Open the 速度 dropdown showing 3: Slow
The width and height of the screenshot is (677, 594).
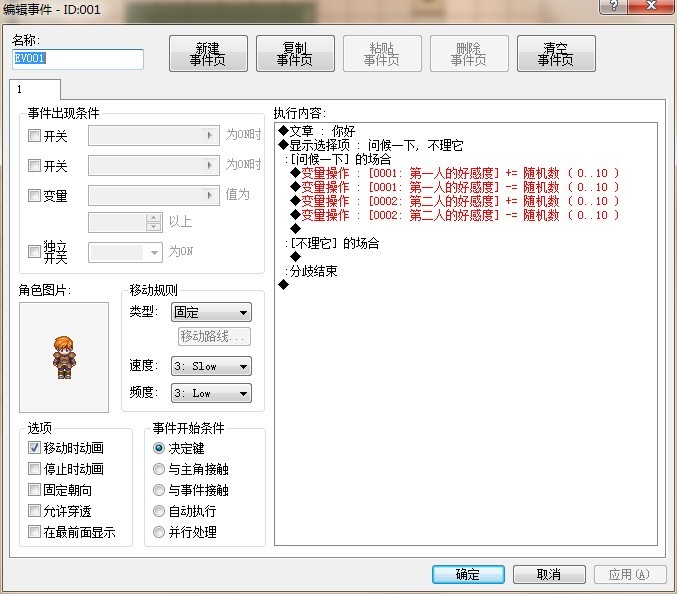(x=212, y=366)
